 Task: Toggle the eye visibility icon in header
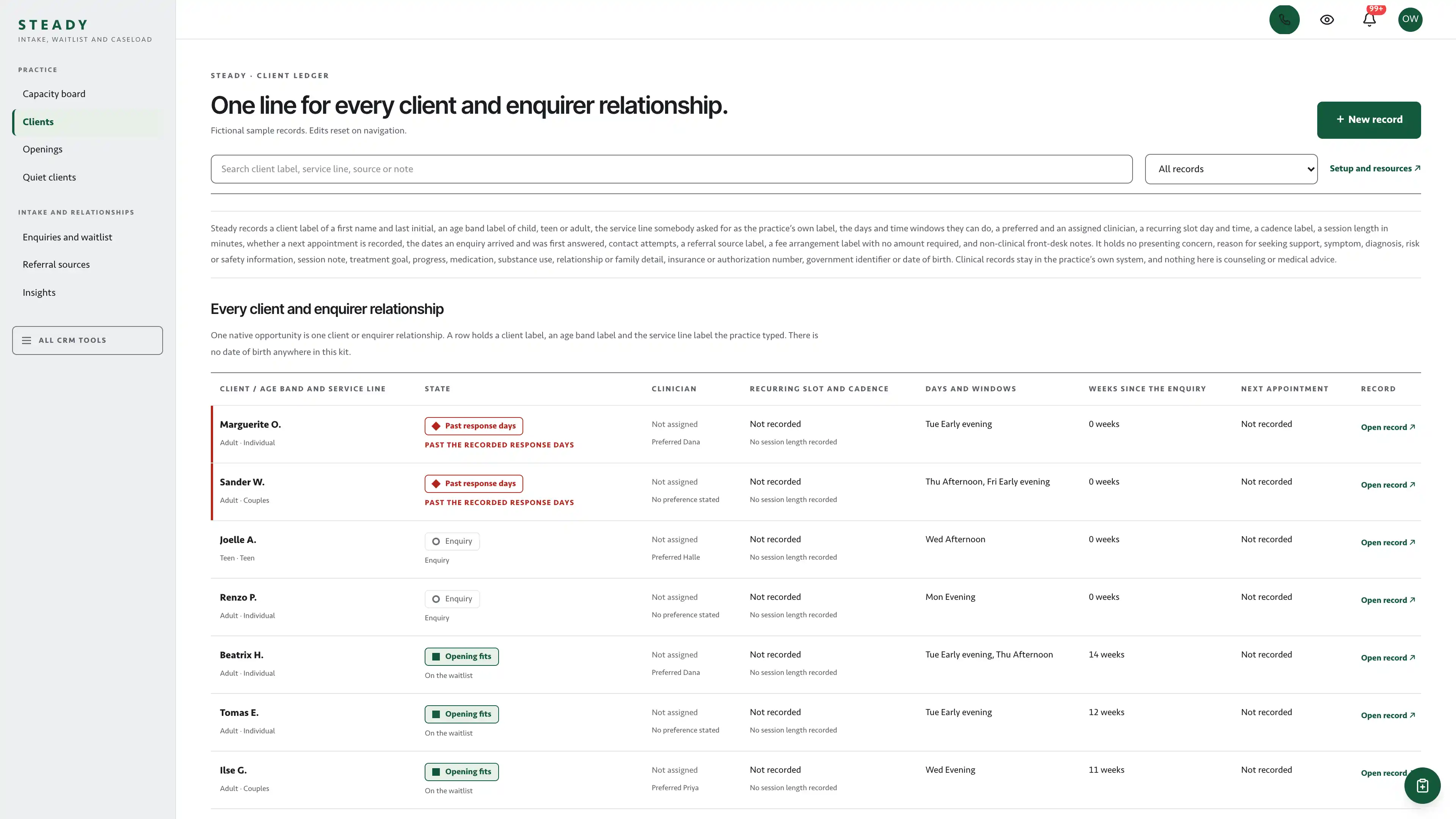point(1327,20)
